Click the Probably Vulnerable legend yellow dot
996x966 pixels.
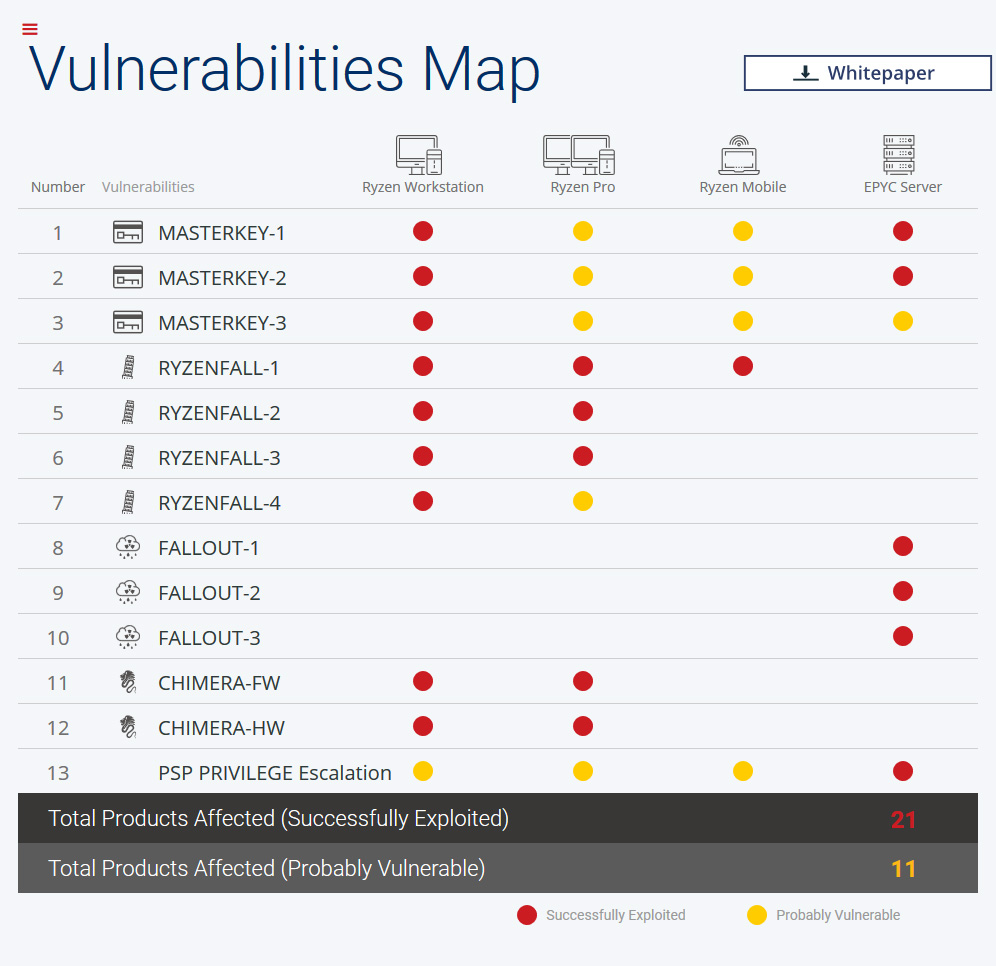coord(757,915)
